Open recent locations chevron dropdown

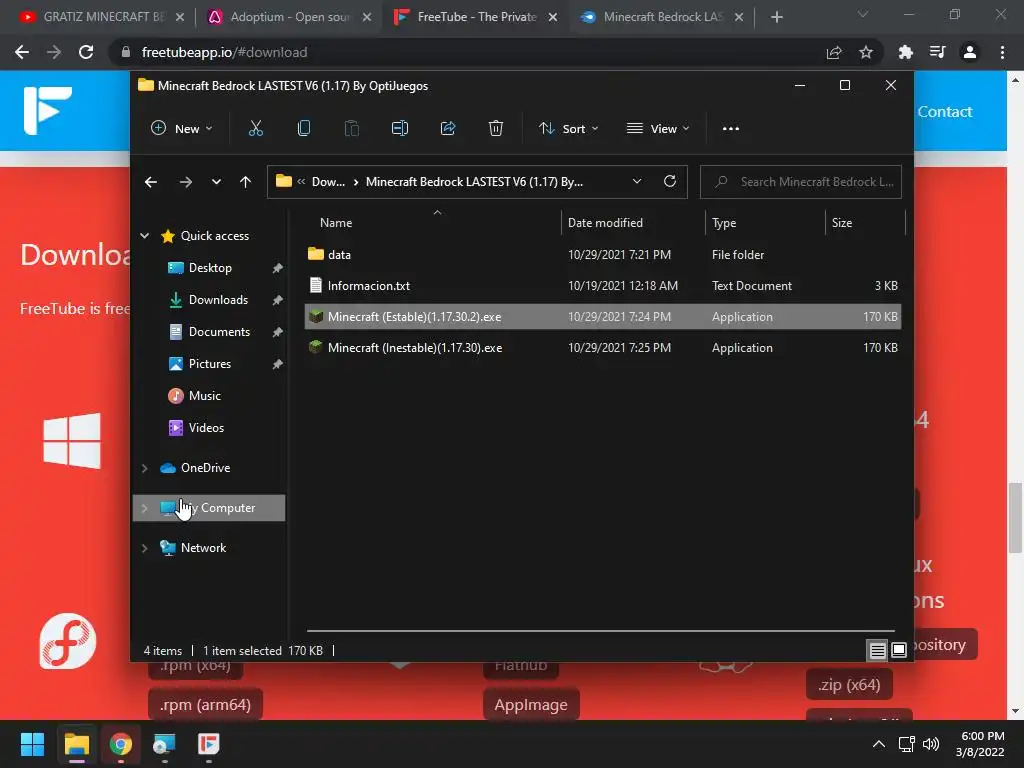(216, 182)
